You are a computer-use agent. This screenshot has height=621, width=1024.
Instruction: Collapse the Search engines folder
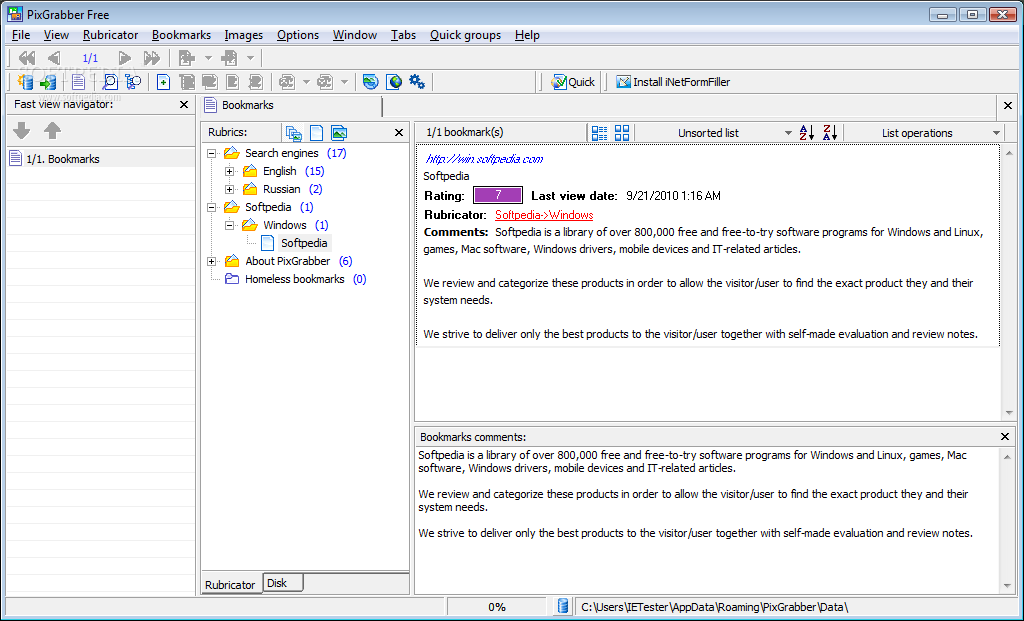tap(211, 153)
